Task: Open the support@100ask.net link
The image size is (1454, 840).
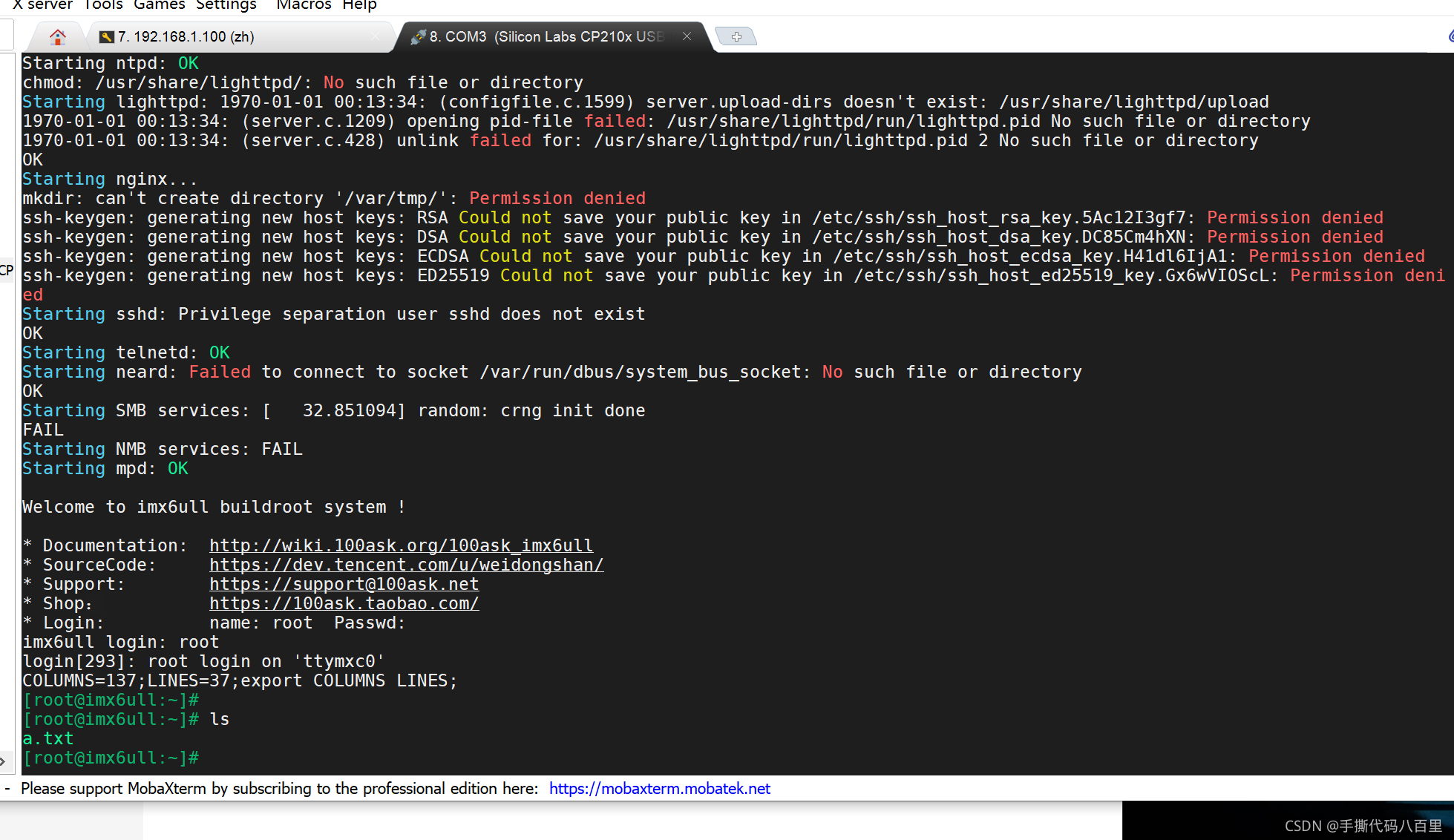Action: tap(344, 584)
